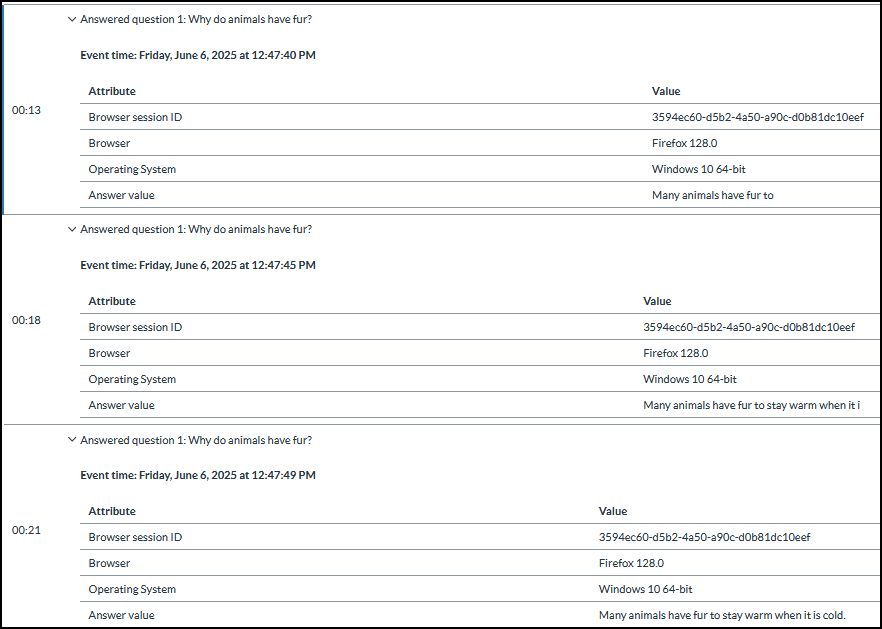Click the session ID value in 00:13 event
Screen dimensions: 882x629
(758, 117)
